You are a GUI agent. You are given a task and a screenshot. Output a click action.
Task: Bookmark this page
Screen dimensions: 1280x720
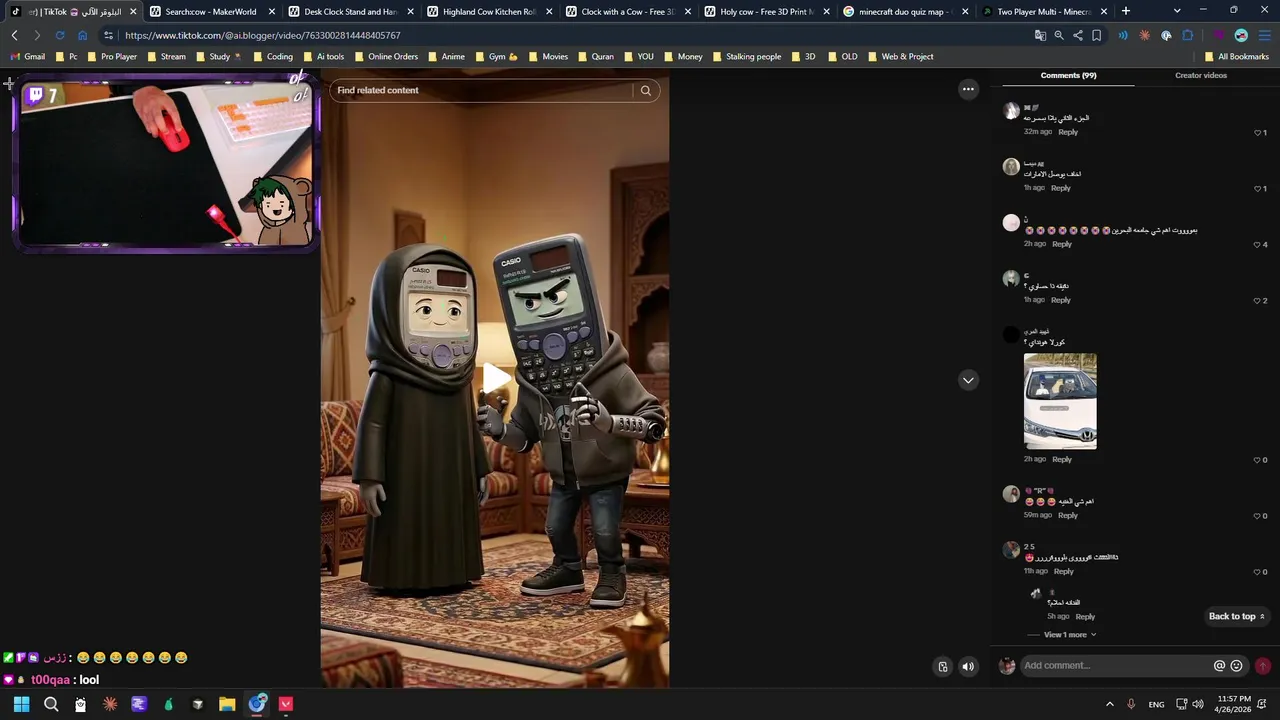(1097, 35)
